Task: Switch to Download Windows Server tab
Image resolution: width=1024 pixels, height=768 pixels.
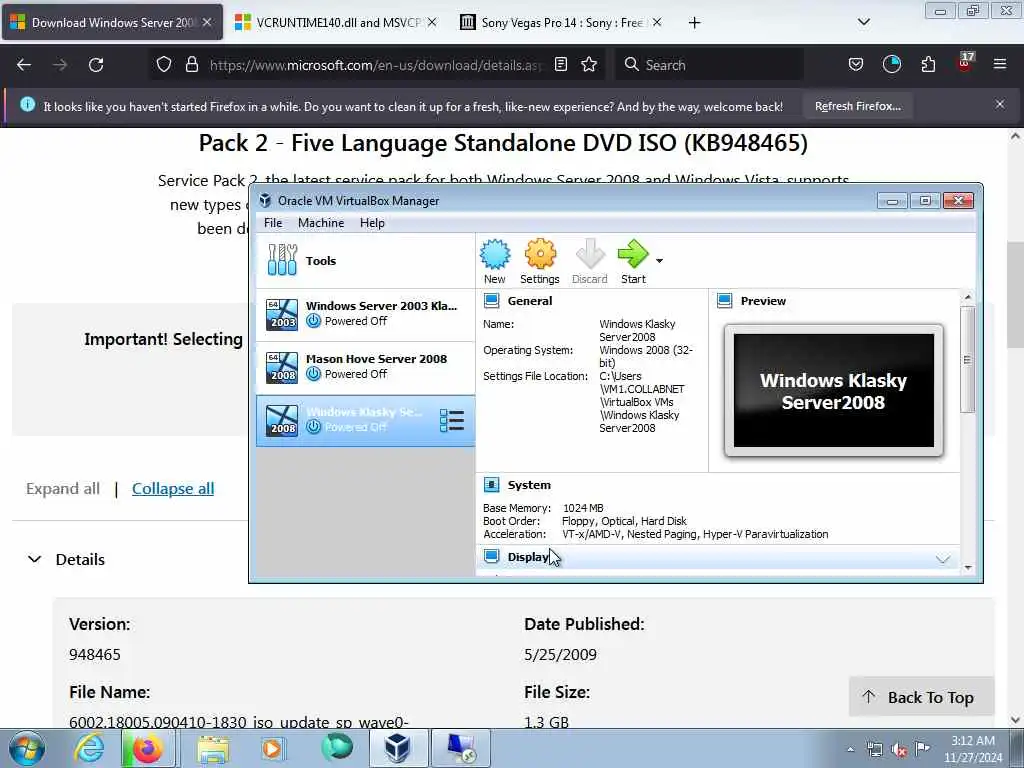Action: 112,22
